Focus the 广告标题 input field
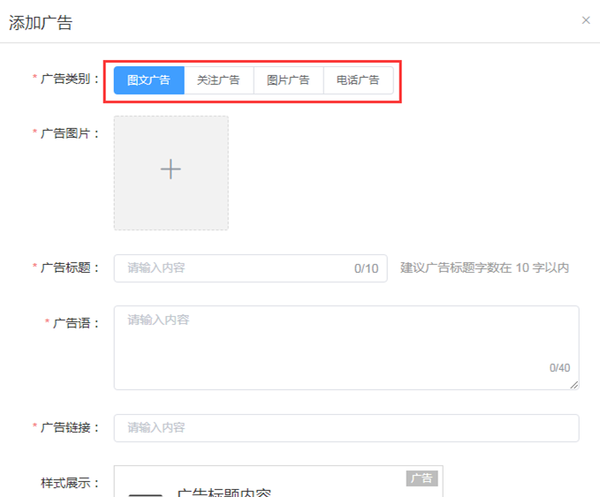Image resolution: width=600 pixels, height=497 pixels. click(x=251, y=268)
